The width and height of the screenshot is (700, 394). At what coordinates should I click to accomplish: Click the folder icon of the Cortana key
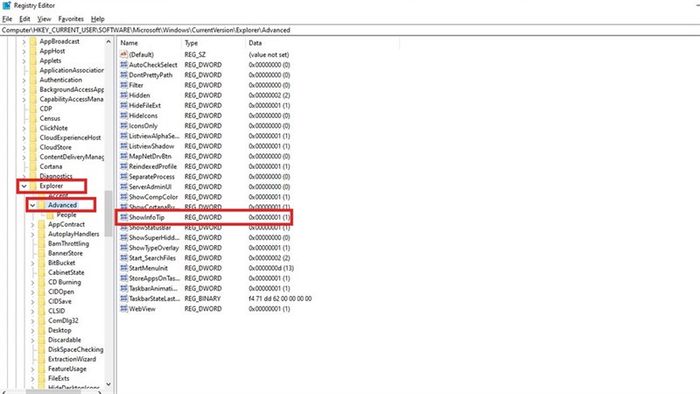point(33,166)
